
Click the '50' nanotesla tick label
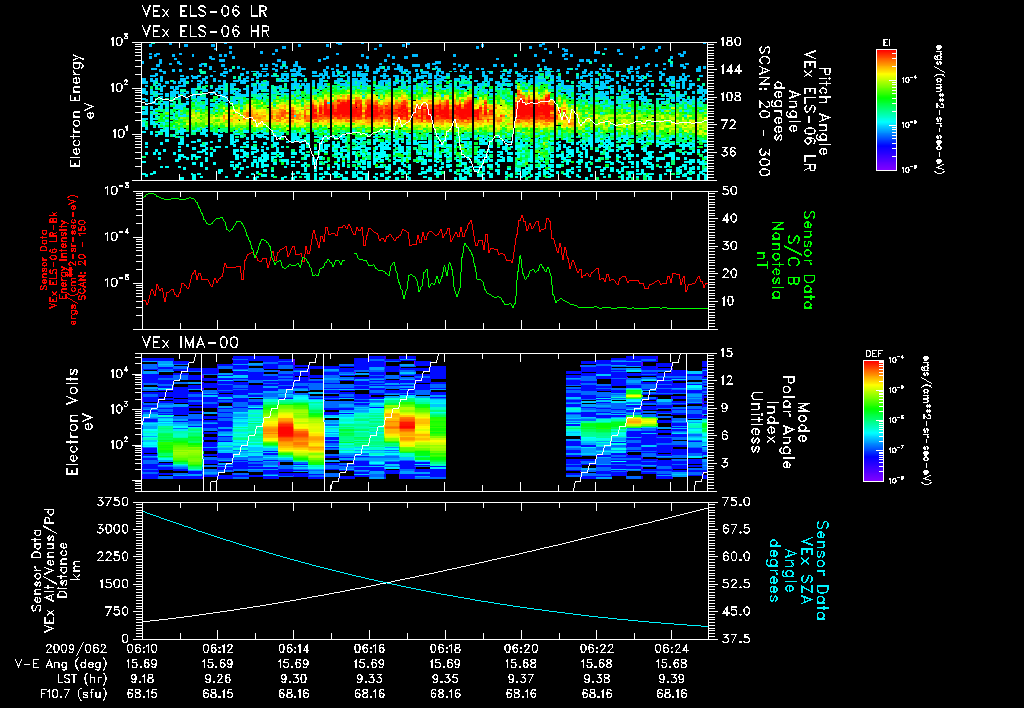pyautogui.click(x=729, y=191)
